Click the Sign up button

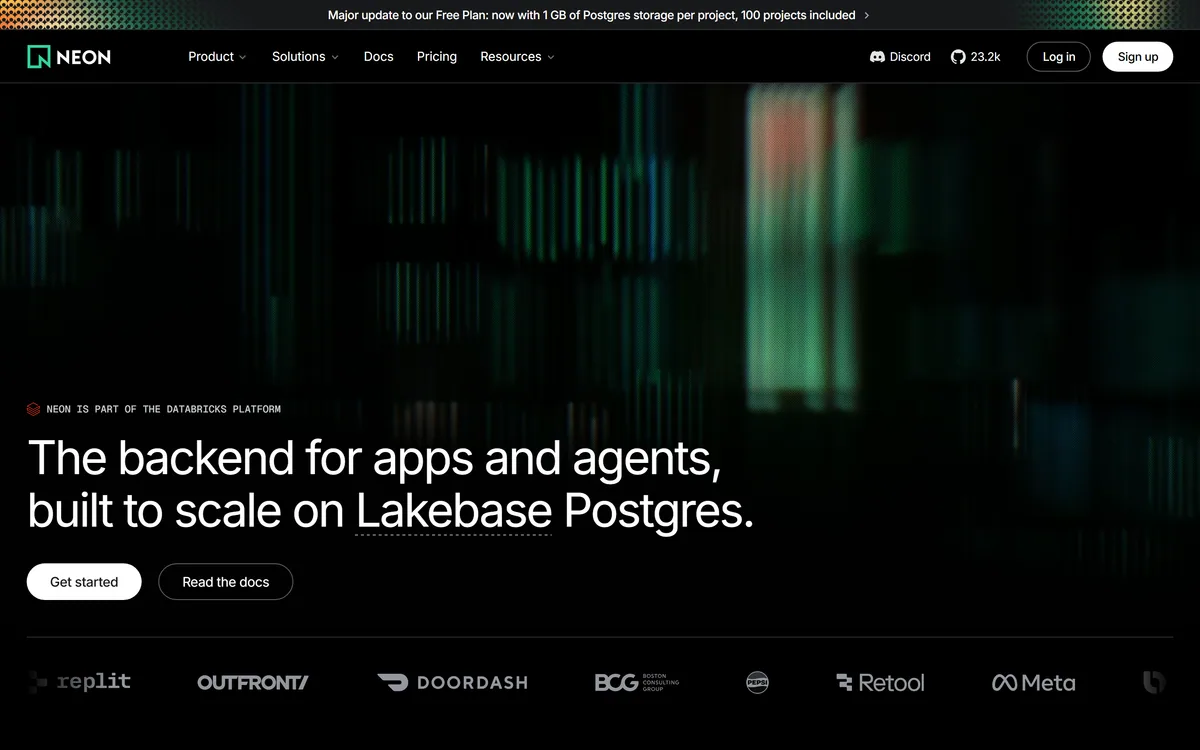[x=1138, y=57]
